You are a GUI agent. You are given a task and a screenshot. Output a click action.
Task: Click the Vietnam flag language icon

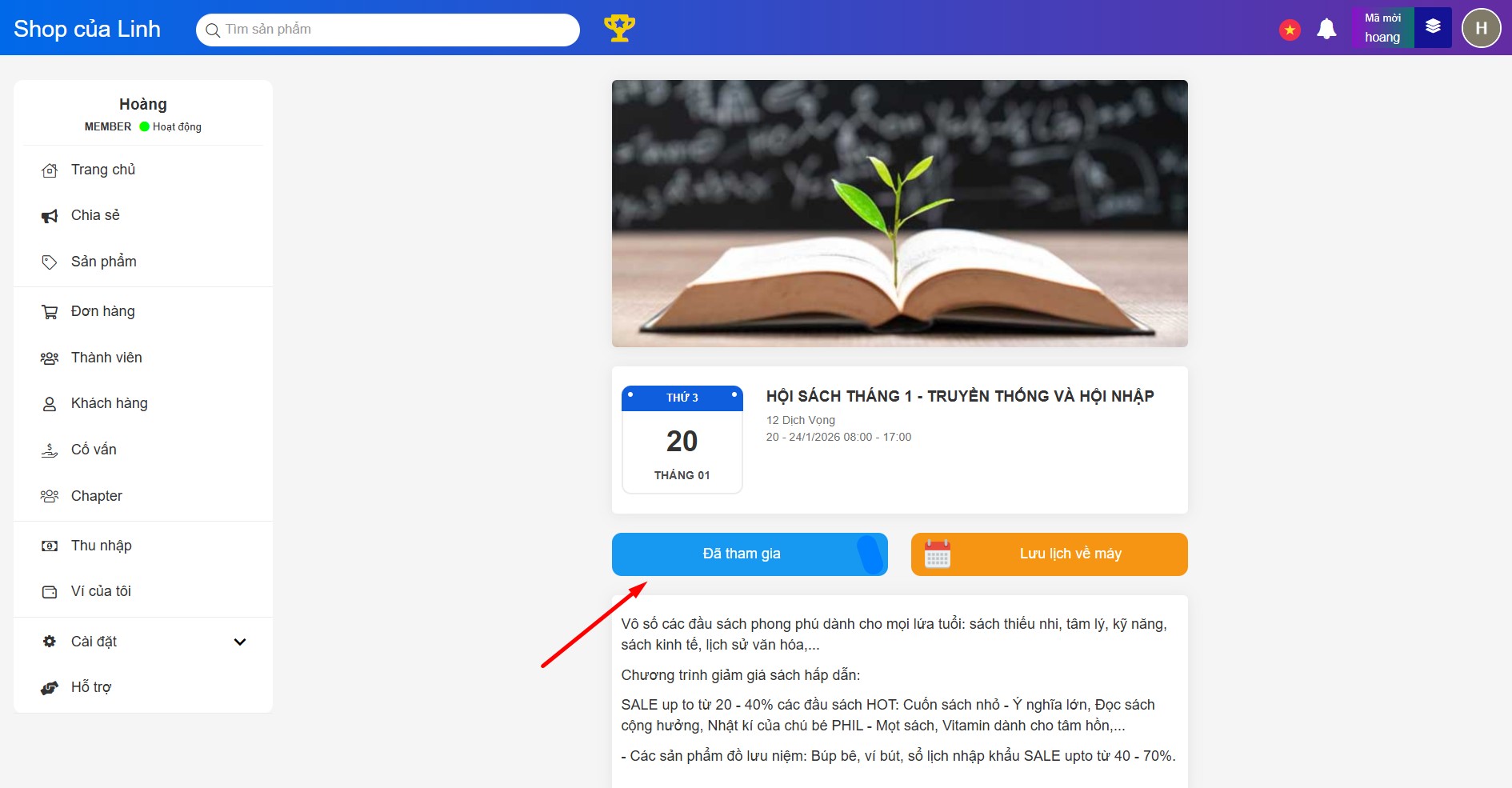point(1290,30)
